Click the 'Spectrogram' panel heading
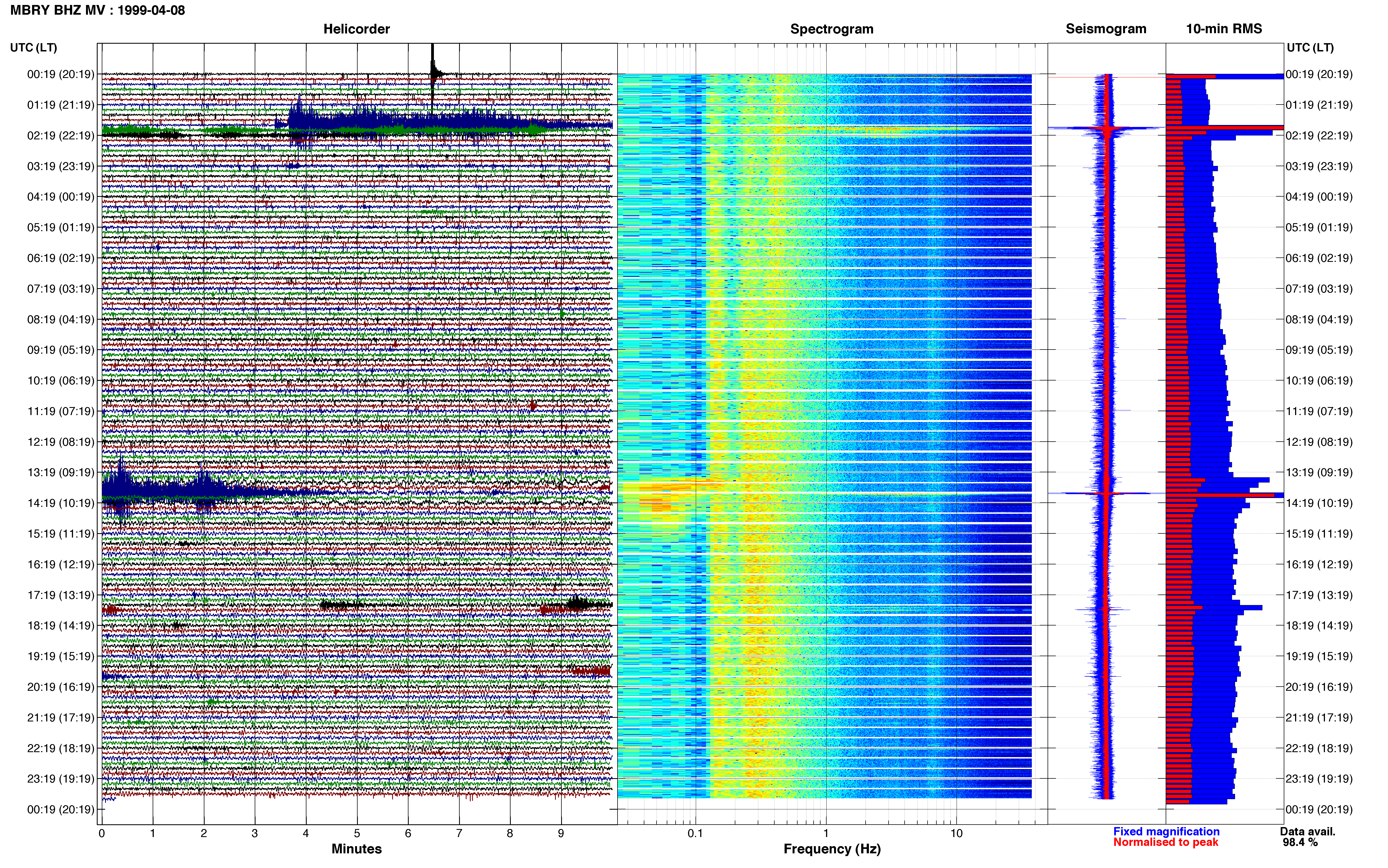Image resolution: width=1388 pixels, height=868 pixels. 832,29
